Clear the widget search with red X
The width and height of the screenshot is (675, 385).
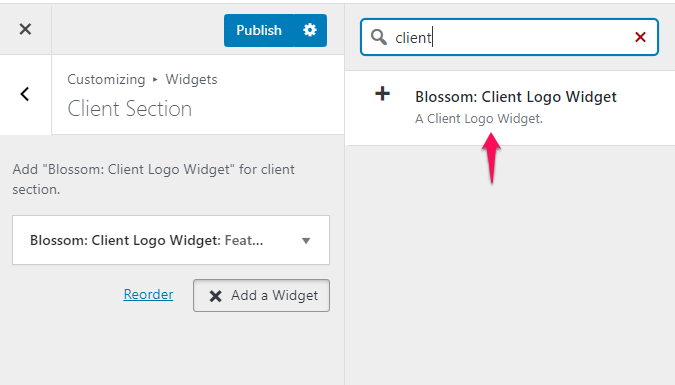(x=641, y=37)
